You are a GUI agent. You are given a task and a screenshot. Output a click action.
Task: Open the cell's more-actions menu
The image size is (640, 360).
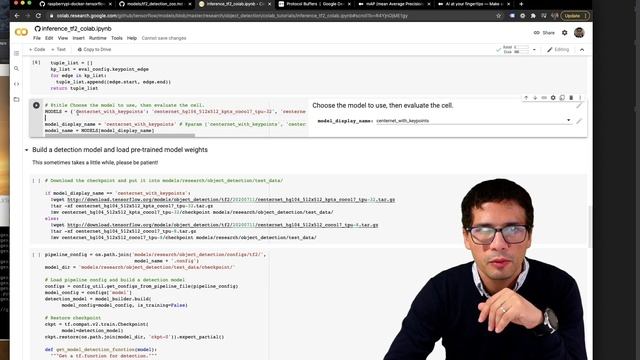(580, 98)
